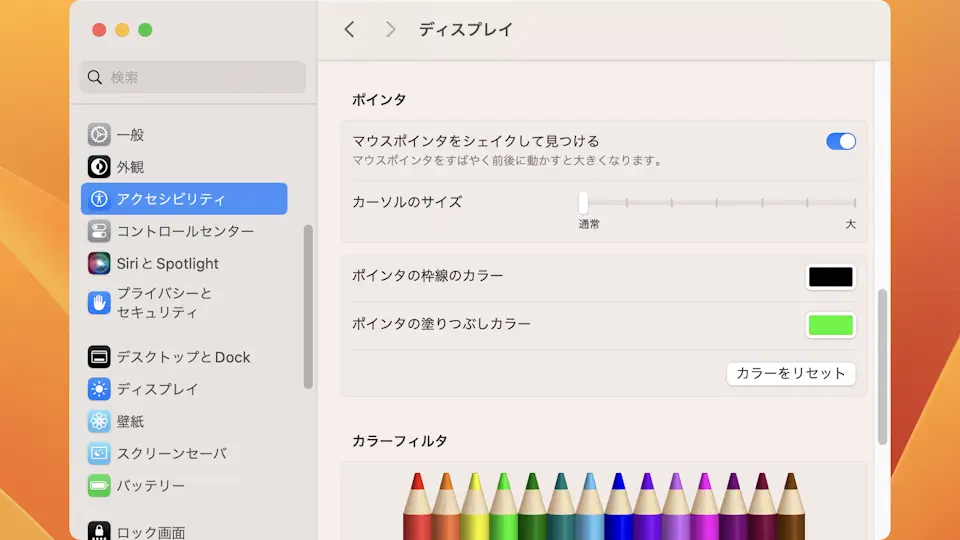Viewport: 960px width, 540px height.
Task: Click the 検索 search field
Action: pos(193,77)
